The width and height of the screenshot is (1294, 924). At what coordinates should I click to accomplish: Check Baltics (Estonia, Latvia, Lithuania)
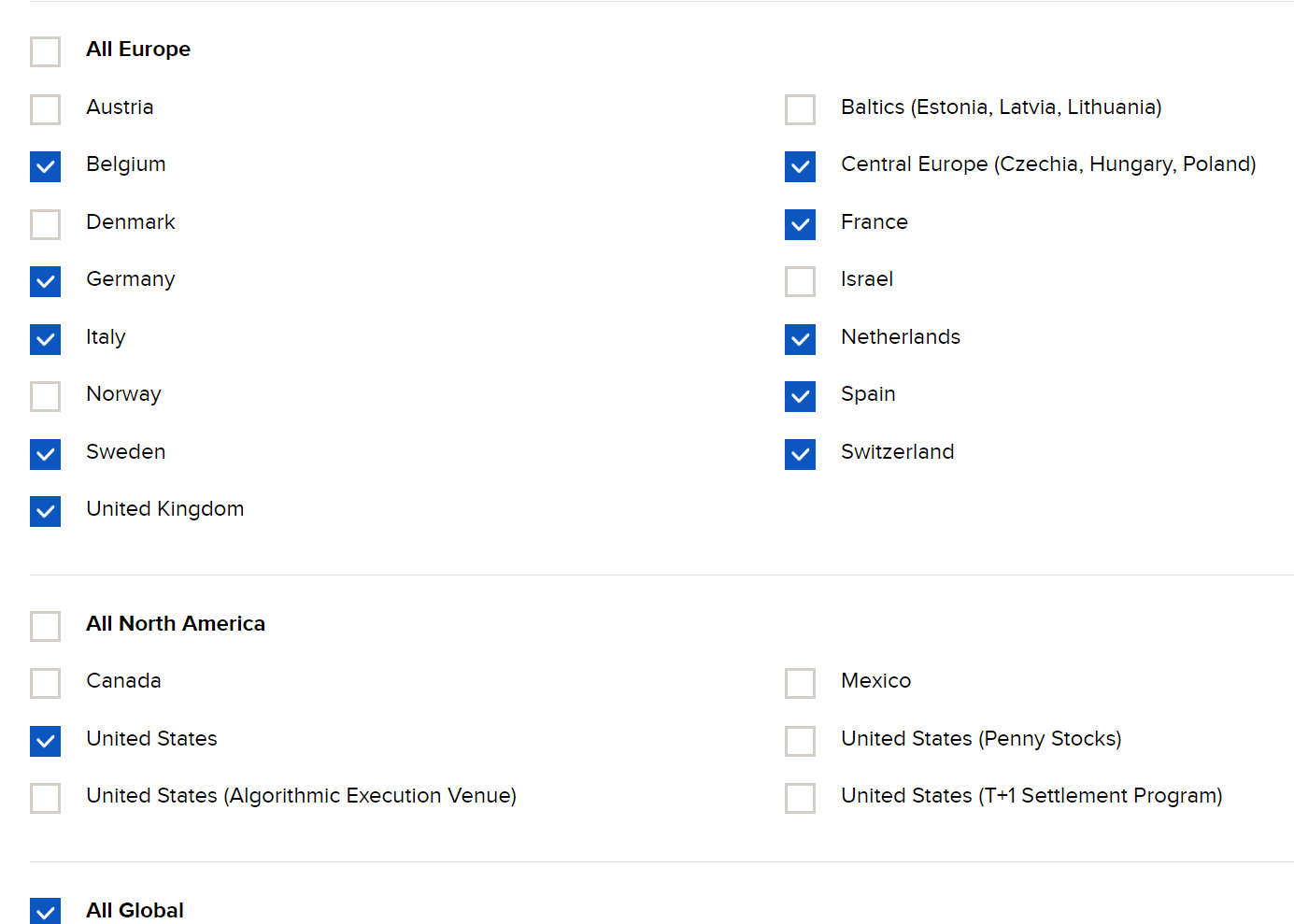click(x=800, y=109)
